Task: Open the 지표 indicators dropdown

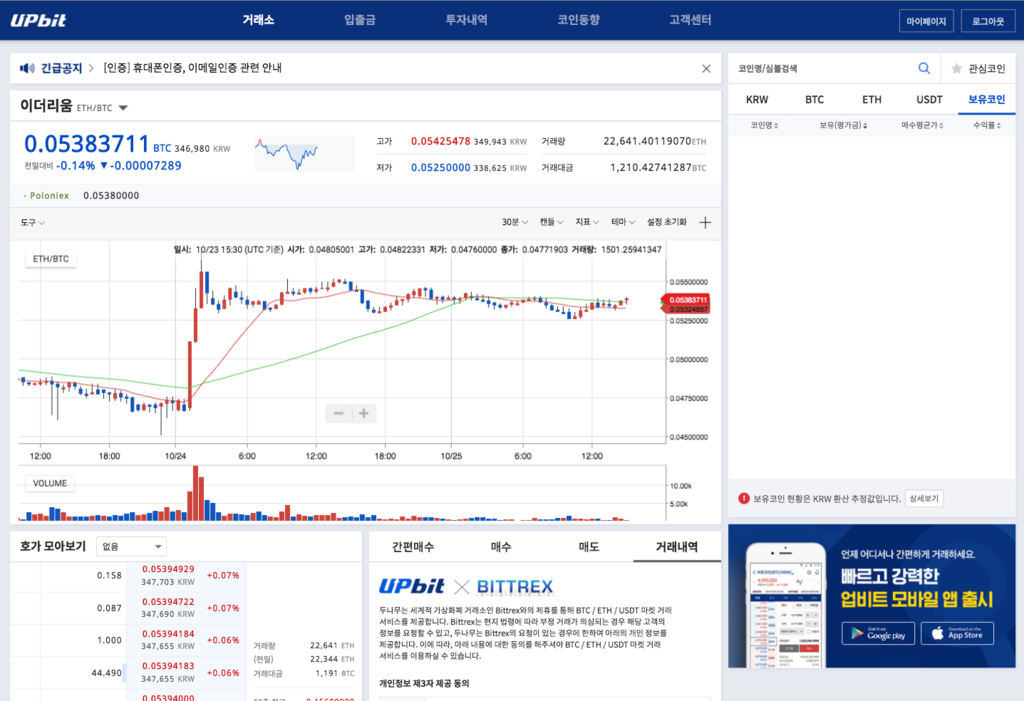Action: (586, 222)
